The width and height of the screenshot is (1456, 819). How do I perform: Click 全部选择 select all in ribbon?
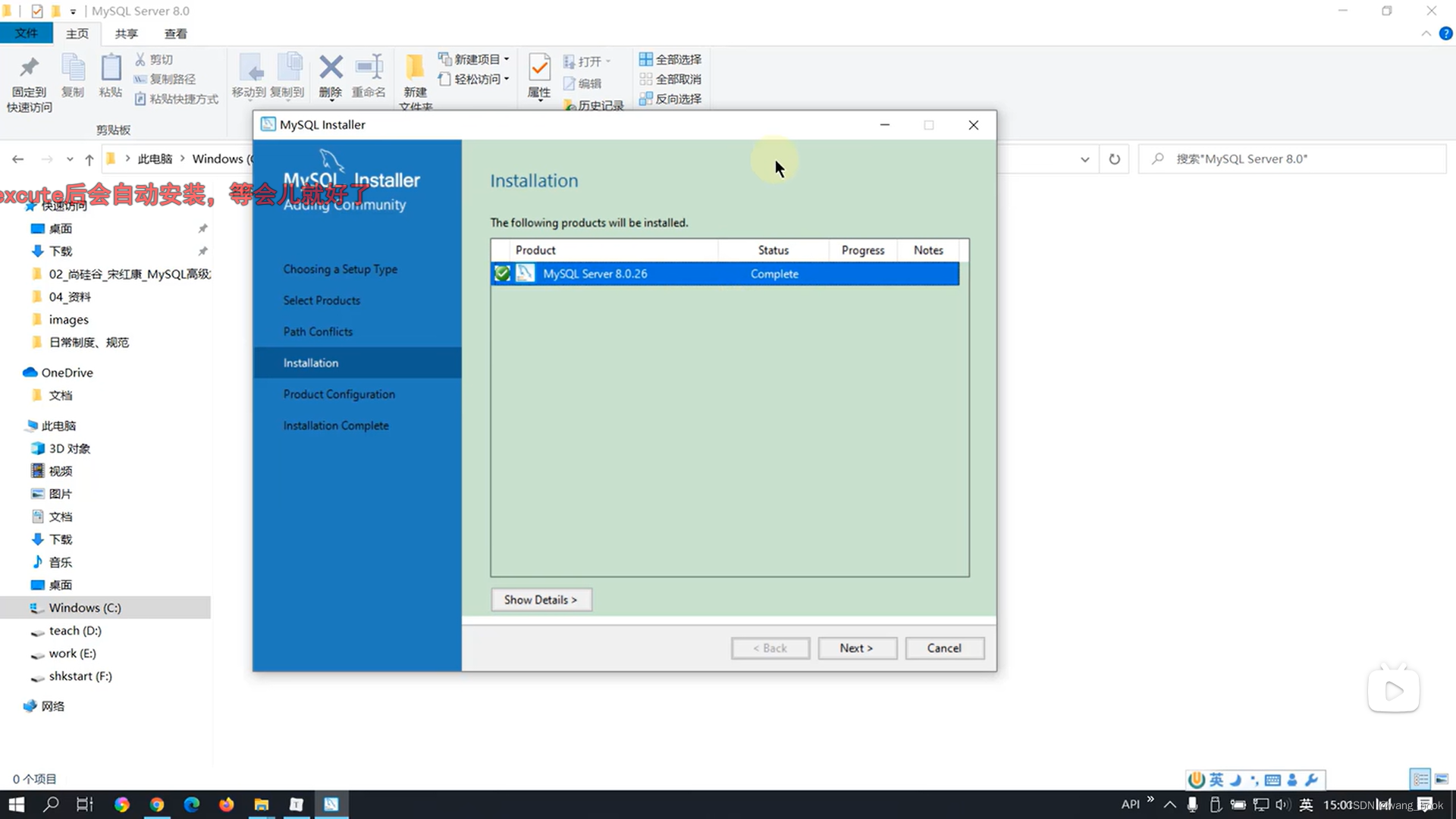click(x=670, y=59)
